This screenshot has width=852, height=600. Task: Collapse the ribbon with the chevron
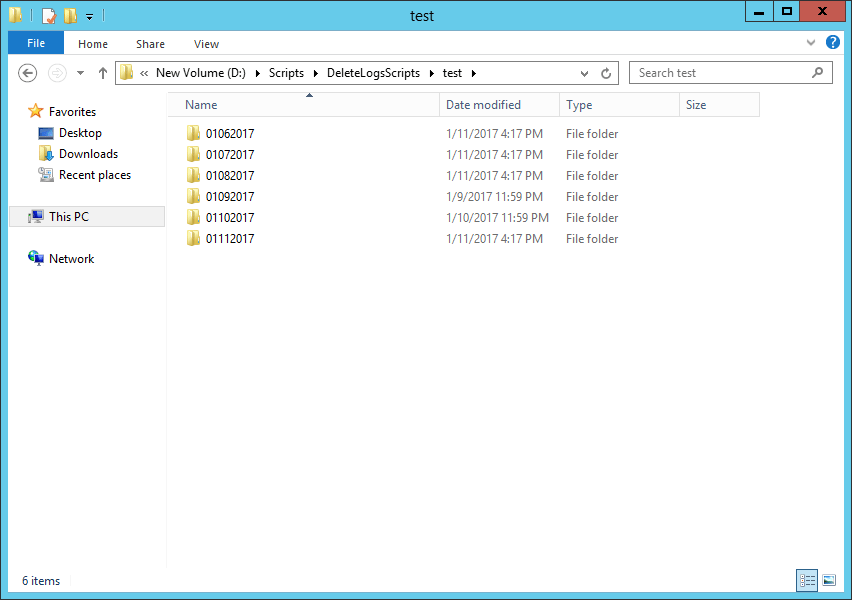click(810, 43)
